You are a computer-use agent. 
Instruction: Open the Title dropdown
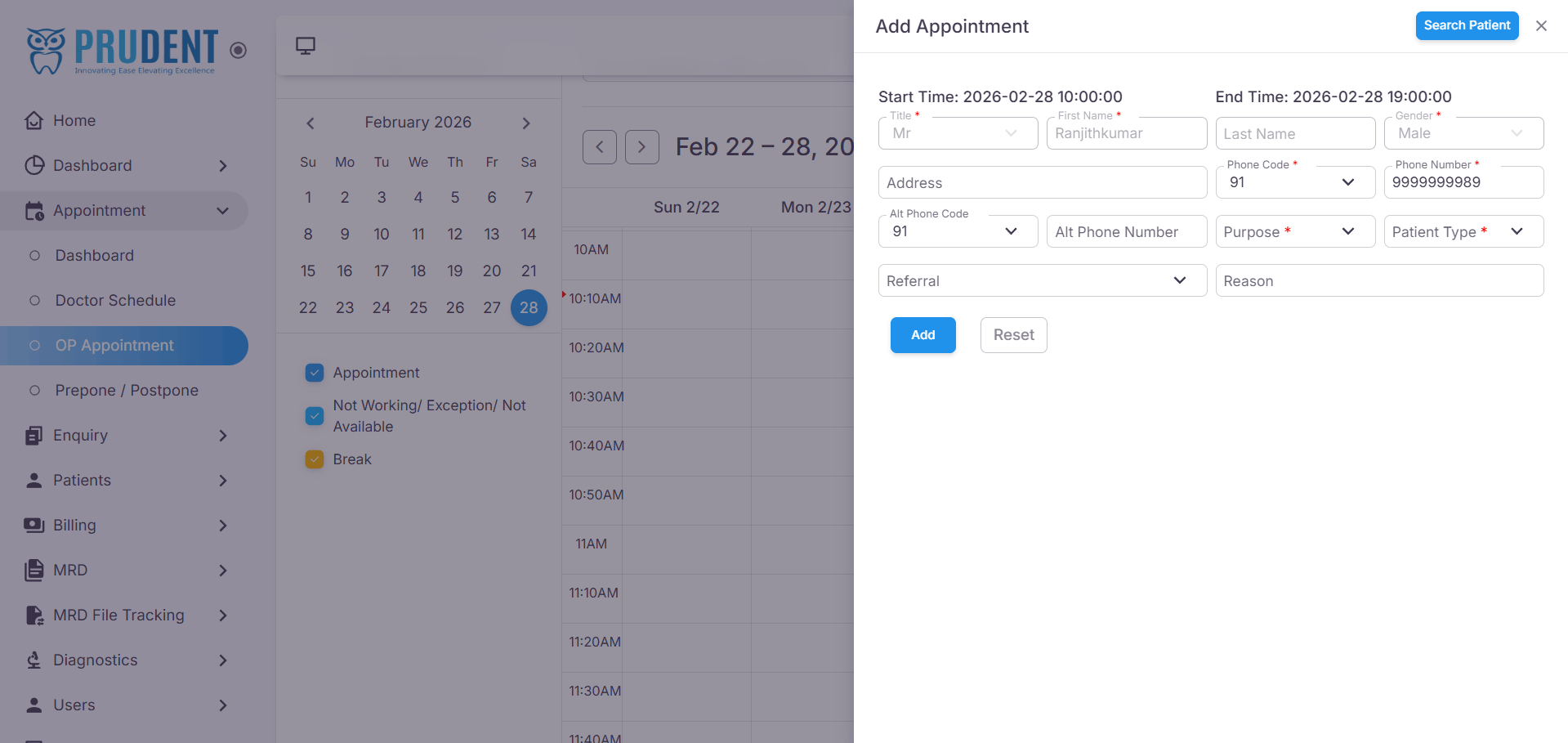(958, 133)
